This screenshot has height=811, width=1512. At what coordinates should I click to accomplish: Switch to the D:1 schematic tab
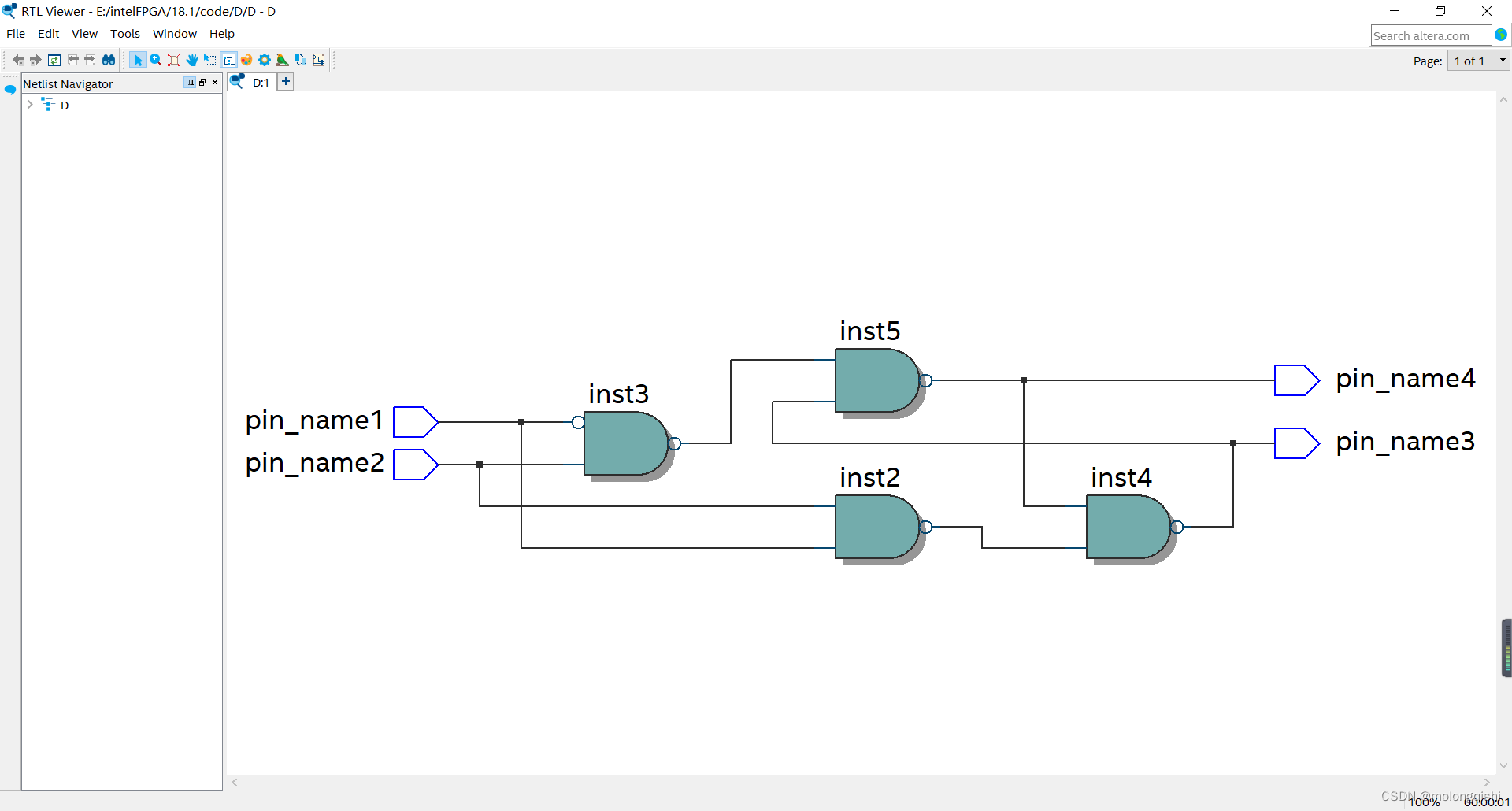[256, 82]
